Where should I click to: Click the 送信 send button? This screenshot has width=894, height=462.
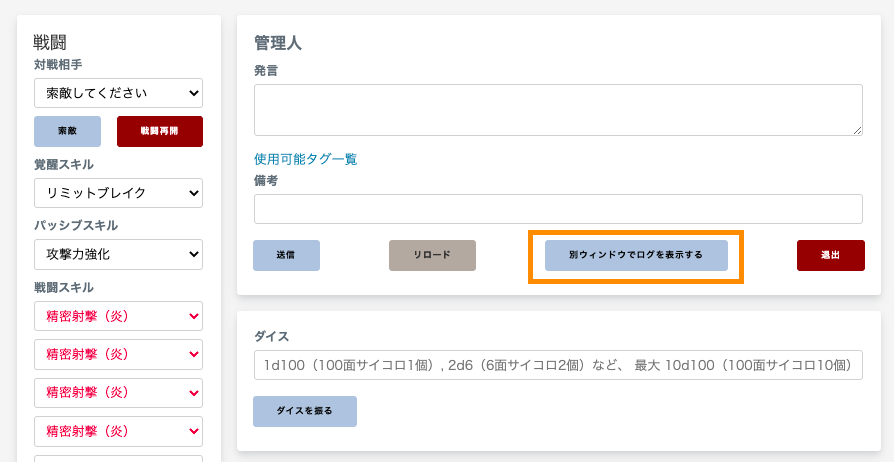(286, 255)
